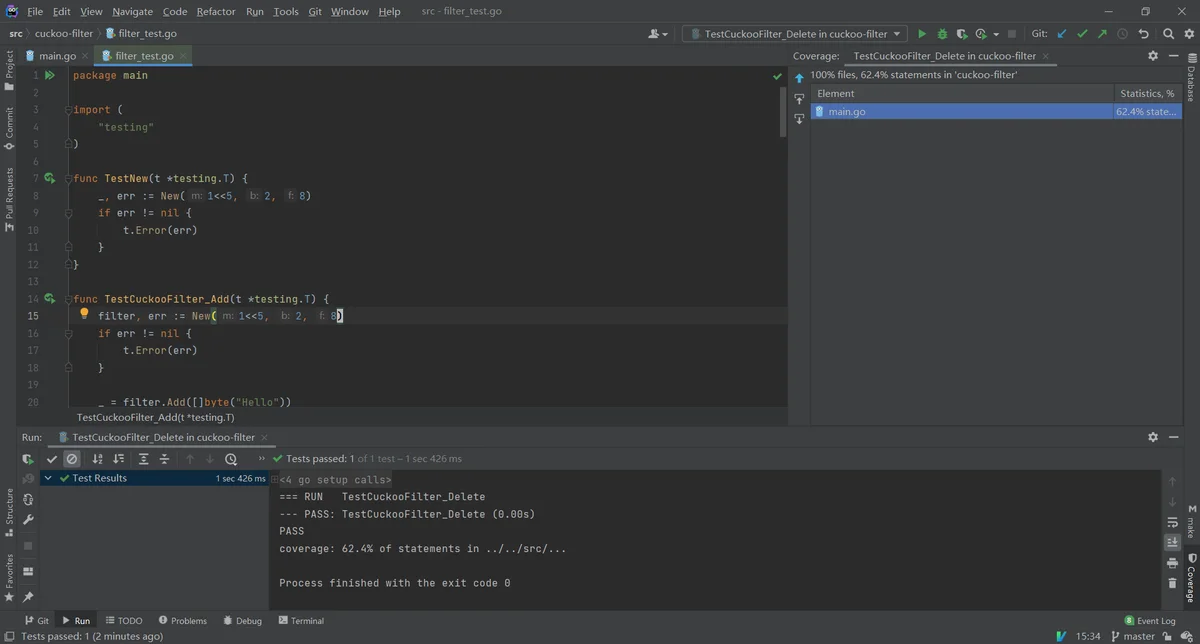Toggle Show Ignored tests button
This screenshot has width=1200, height=644.
pyautogui.click(x=72, y=459)
